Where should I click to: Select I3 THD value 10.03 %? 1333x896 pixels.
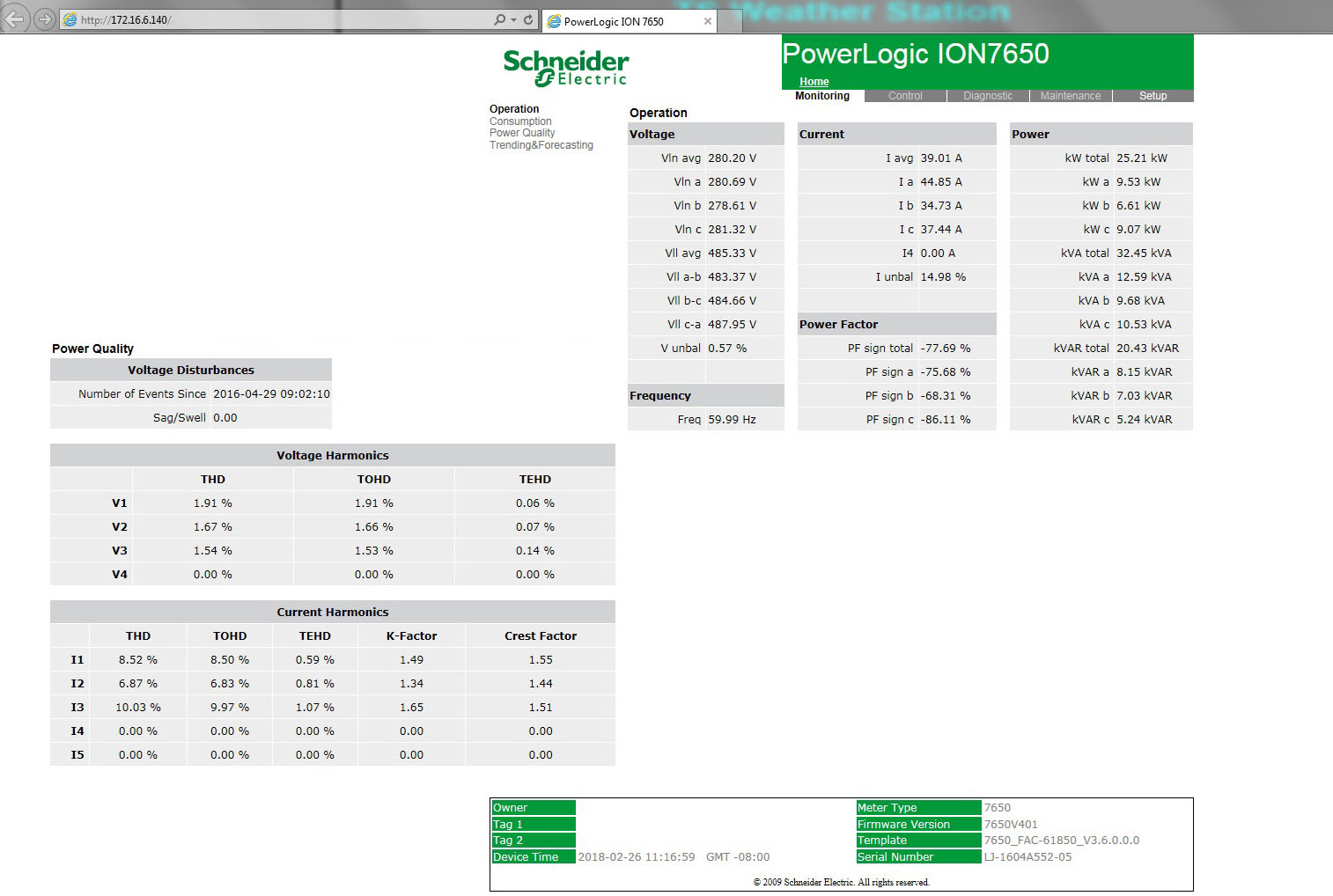[138, 708]
